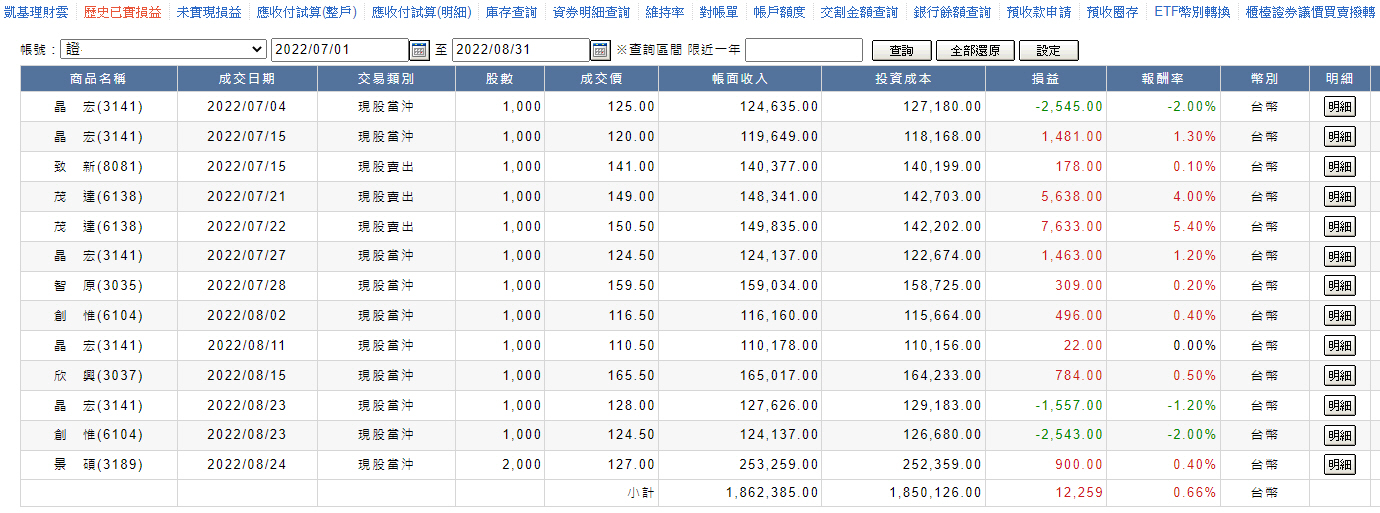This screenshot has width=1380, height=513.
Task: Click the 全部還原 restore all button
Action: 975,51
